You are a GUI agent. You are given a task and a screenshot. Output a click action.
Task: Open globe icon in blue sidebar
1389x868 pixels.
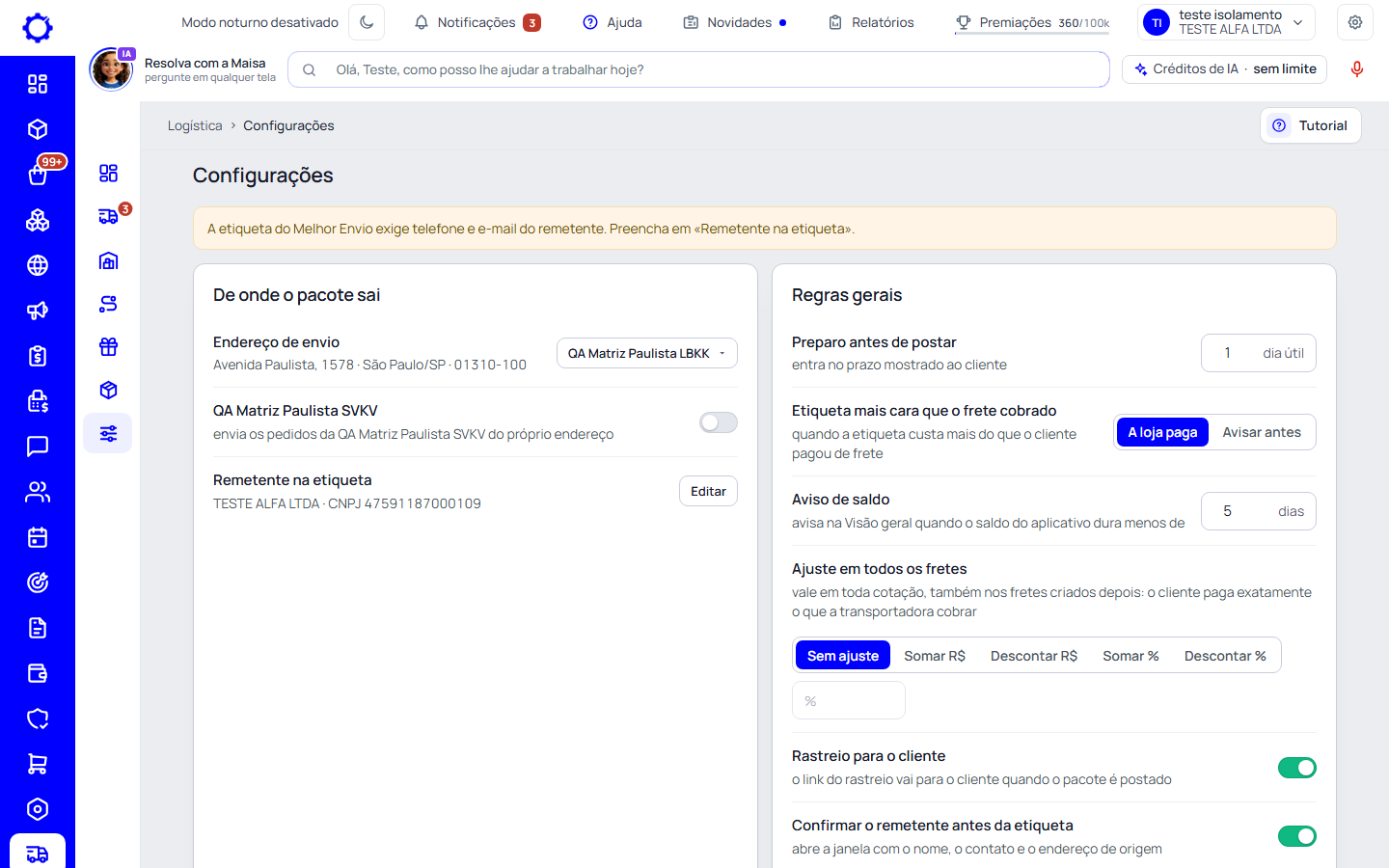click(x=38, y=265)
